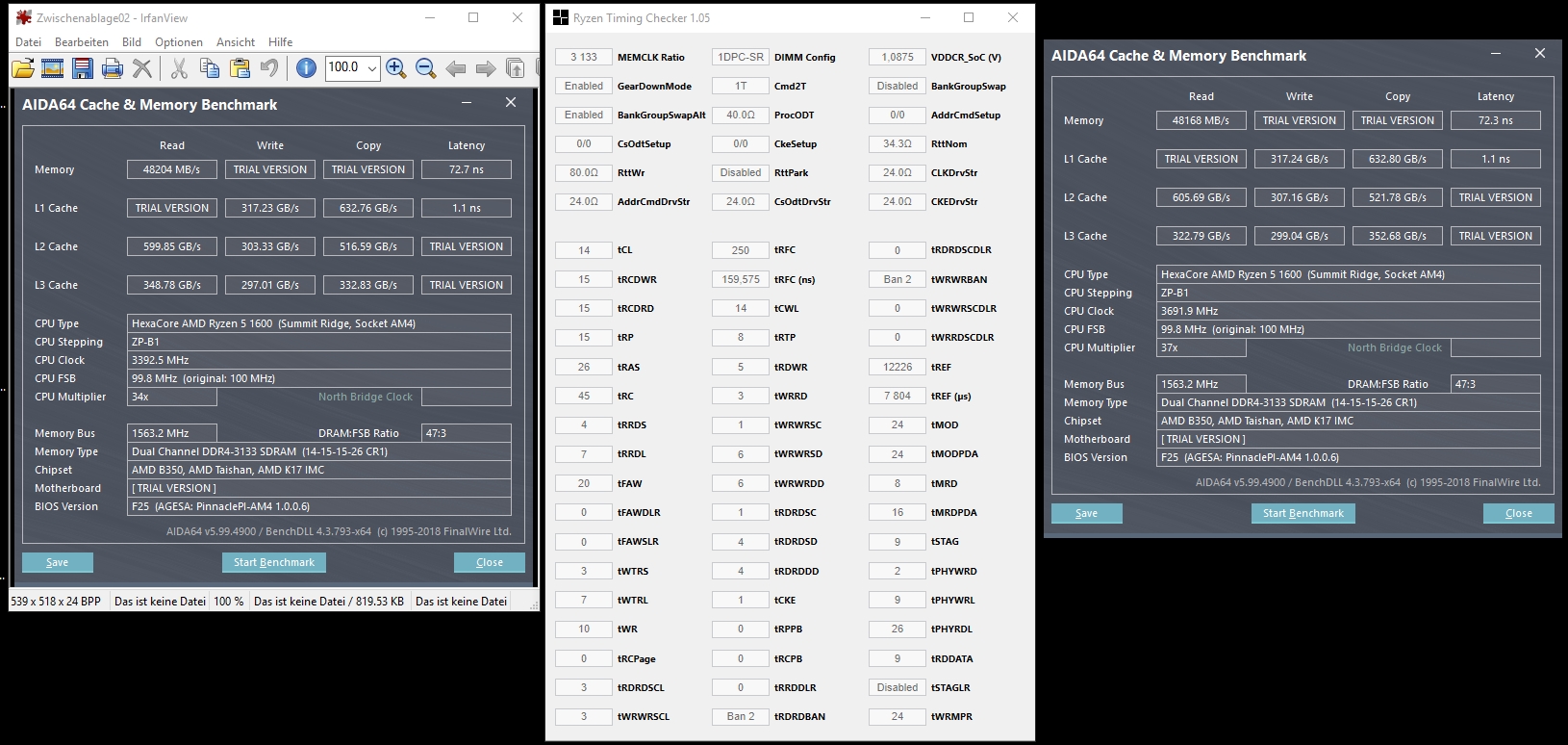
Task: Click CPU Clock 3392.5 MHz in IrfanView image
Action: pyautogui.click(x=319, y=360)
